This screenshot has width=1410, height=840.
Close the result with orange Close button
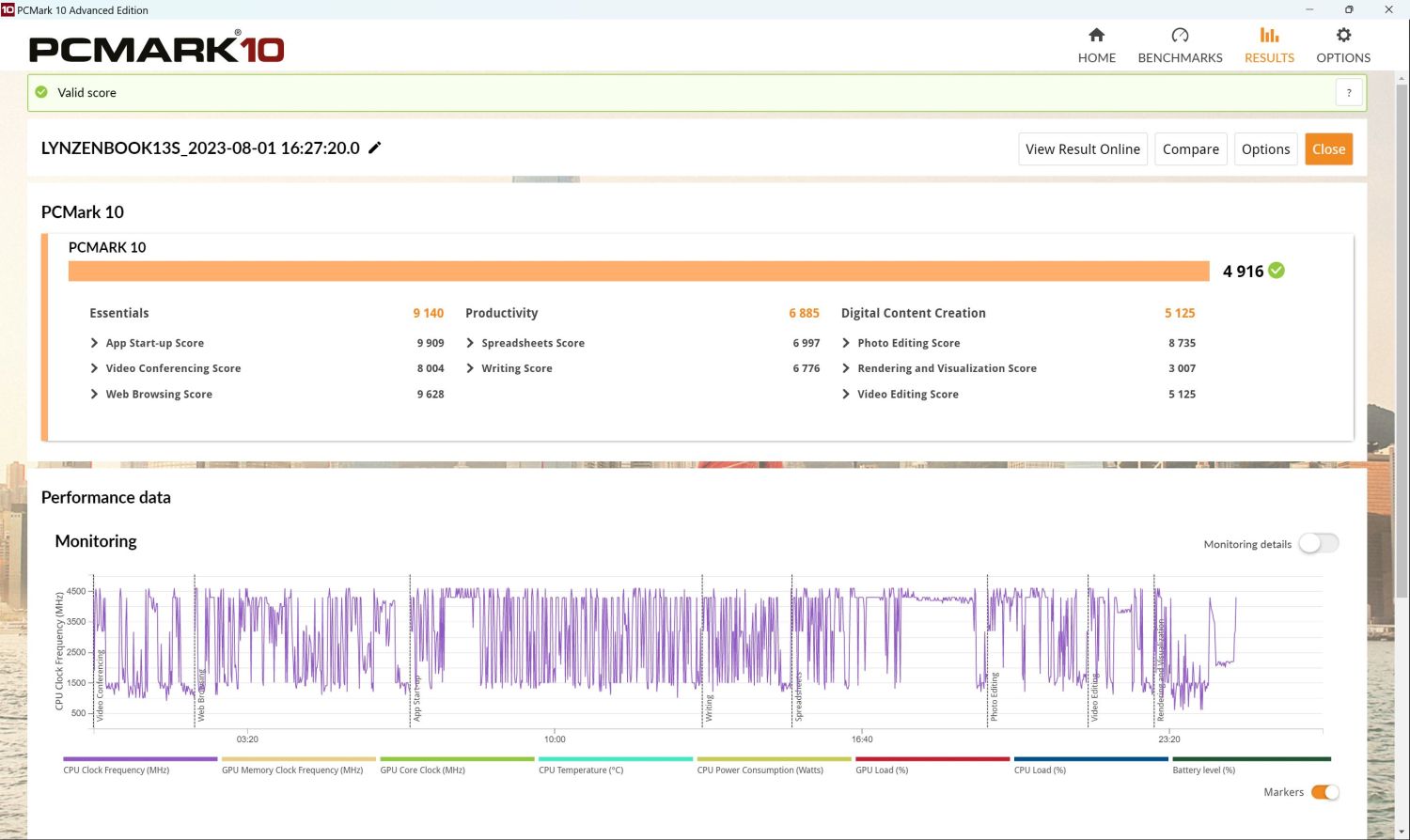tap(1328, 149)
